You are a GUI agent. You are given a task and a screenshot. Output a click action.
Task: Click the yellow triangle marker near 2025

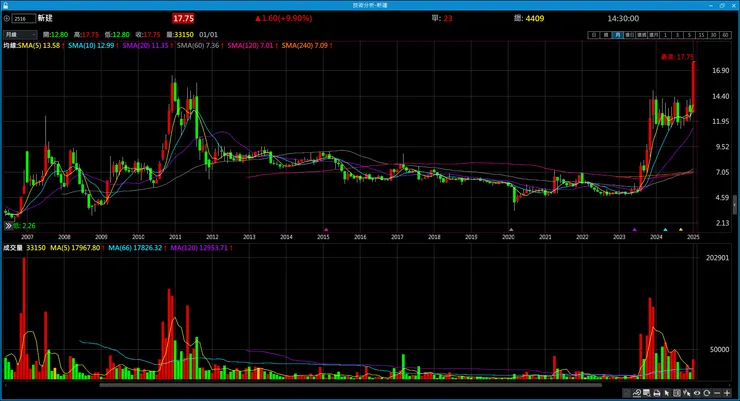pos(681,230)
